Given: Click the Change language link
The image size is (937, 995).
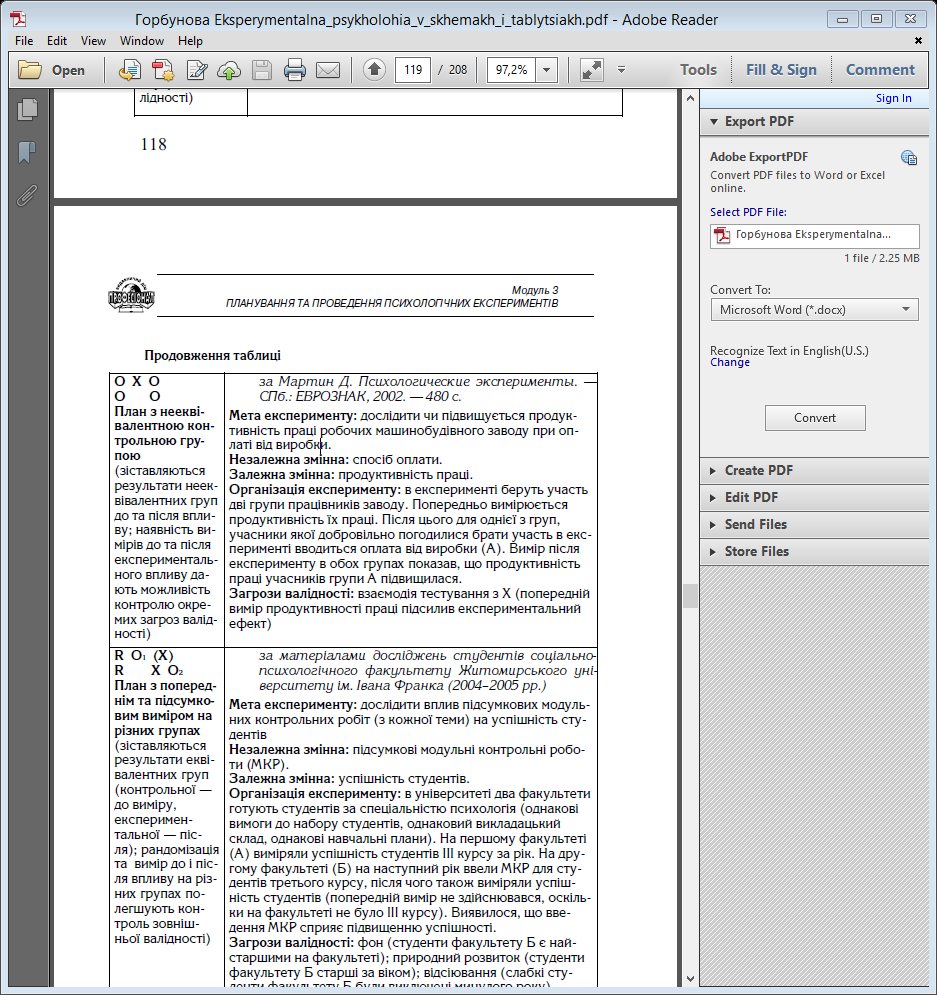Looking at the screenshot, I should 729,362.
